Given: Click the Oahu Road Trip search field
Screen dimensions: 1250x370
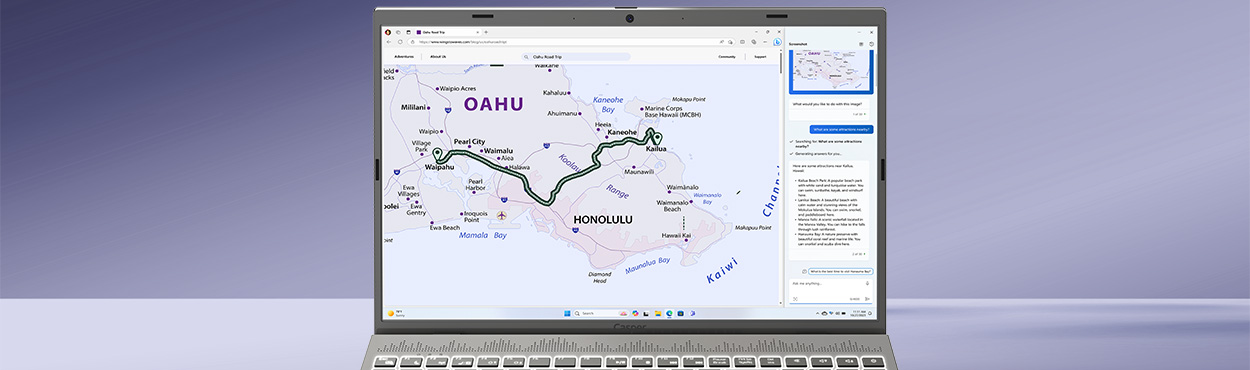Looking at the screenshot, I should [576, 57].
